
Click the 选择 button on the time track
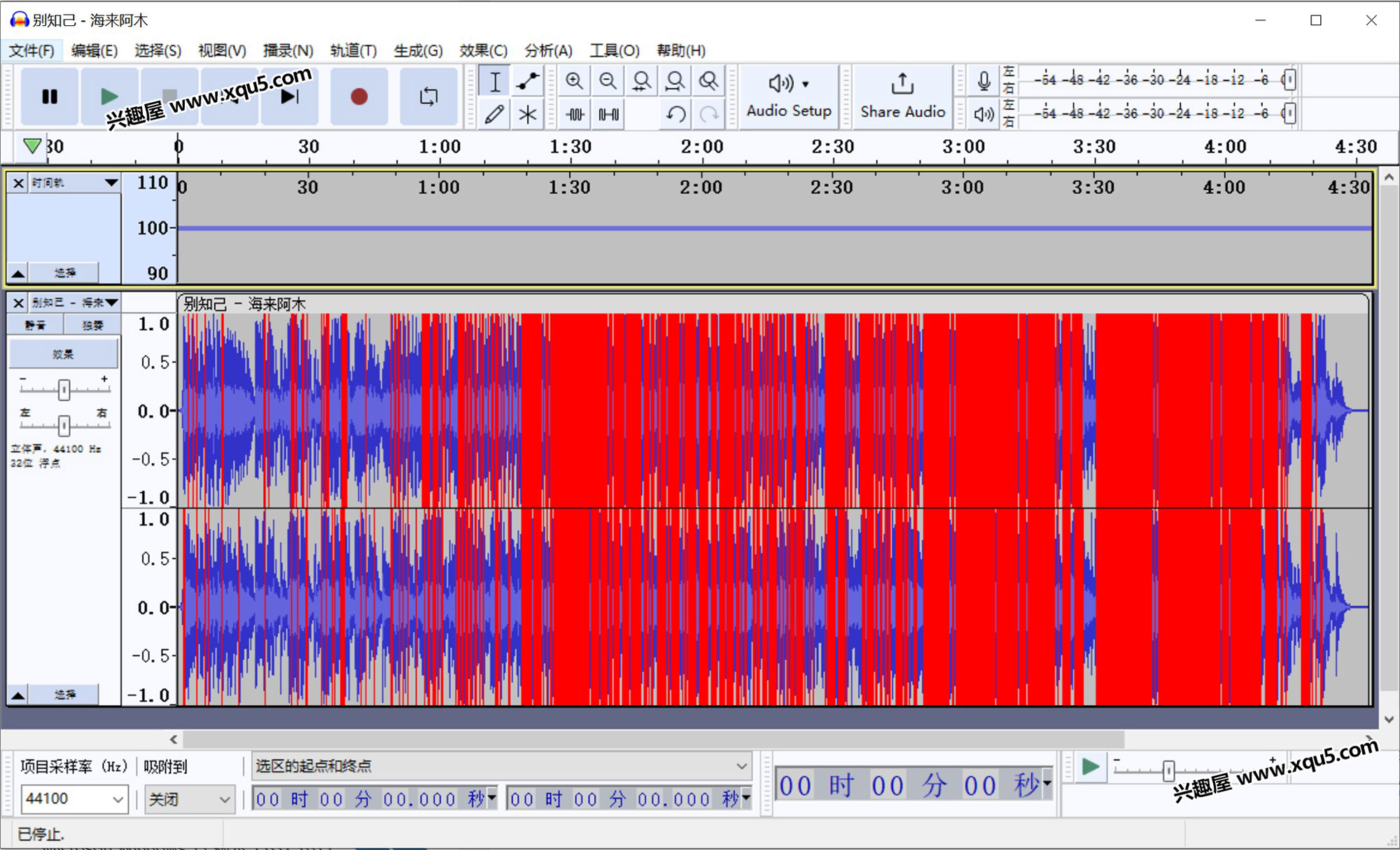pos(64,272)
